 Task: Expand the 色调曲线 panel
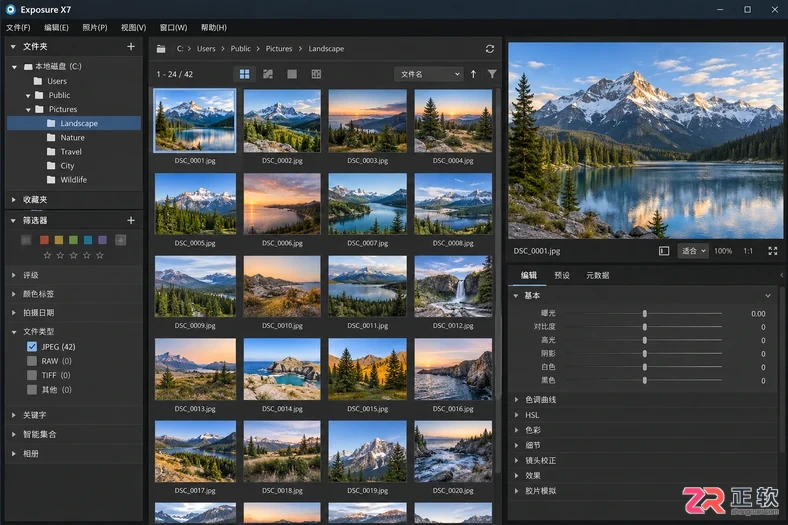click(516, 400)
